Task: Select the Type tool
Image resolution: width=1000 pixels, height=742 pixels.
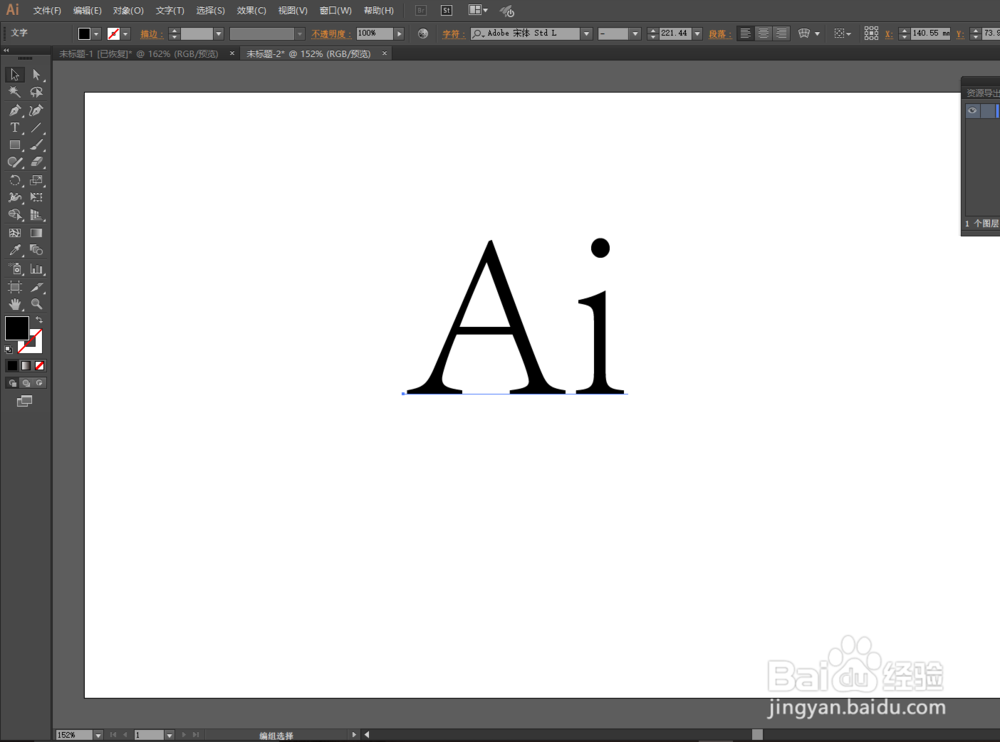Action: coord(15,128)
